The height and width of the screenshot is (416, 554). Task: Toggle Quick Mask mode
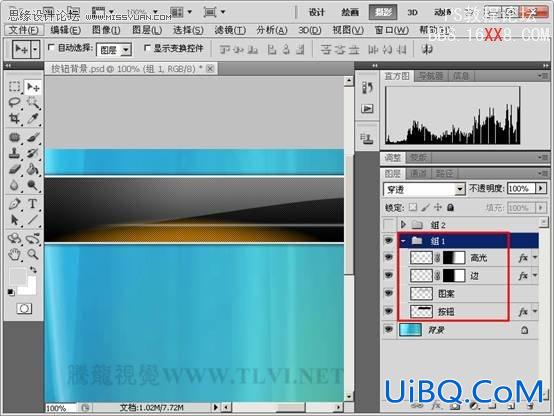tap(24, 309)
